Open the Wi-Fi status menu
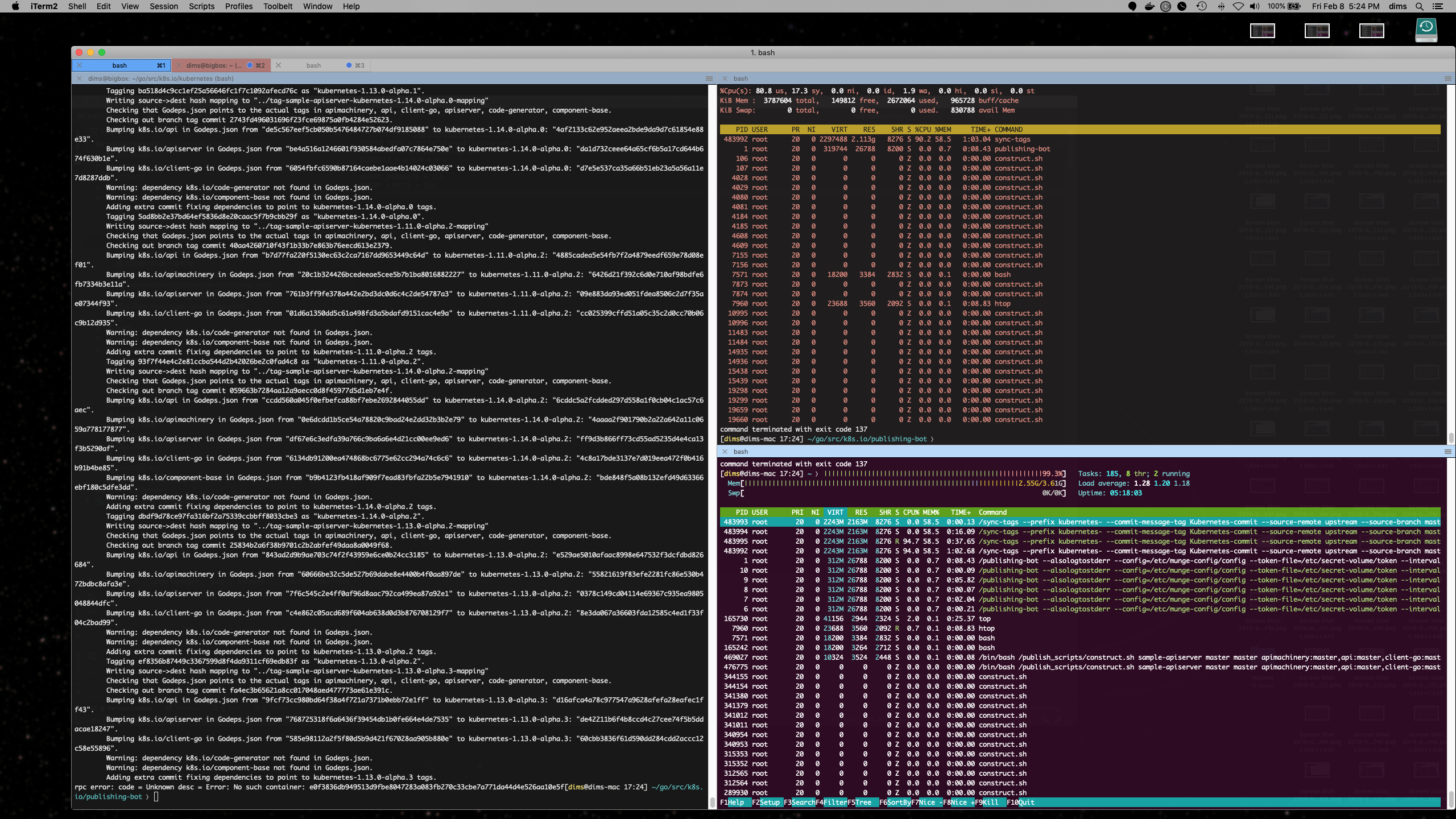Image resolution: width=1456 pixels, height=819 pixels. (x=1238, y=6)
